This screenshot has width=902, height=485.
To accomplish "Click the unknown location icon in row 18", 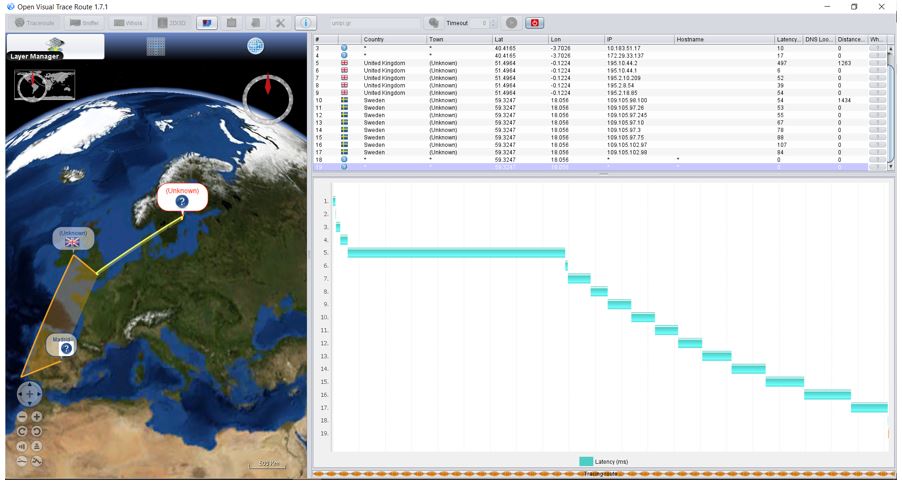I will coord(344,159).
